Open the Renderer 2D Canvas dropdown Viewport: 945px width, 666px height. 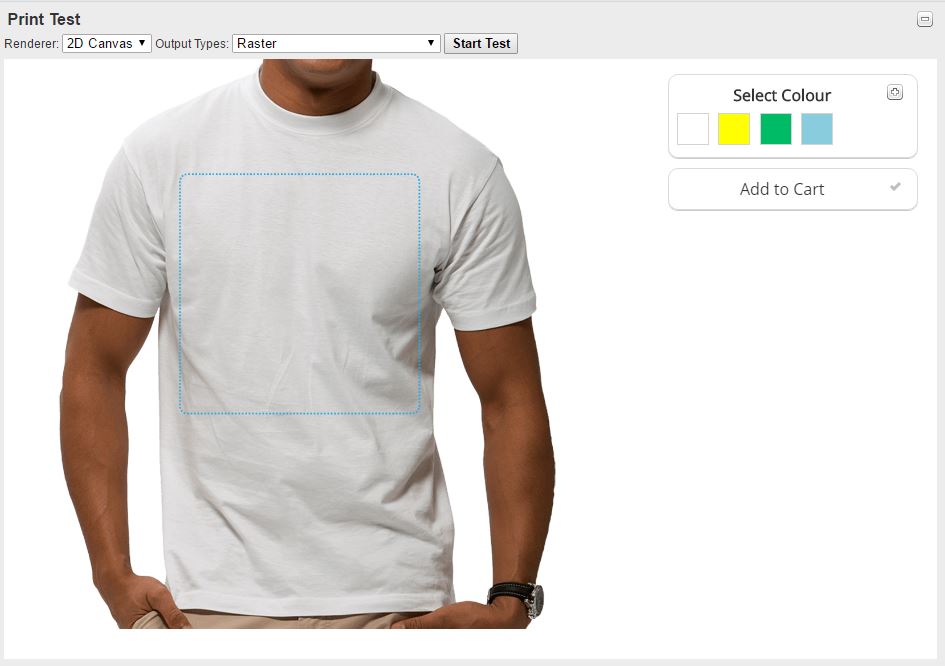[107, 43]
